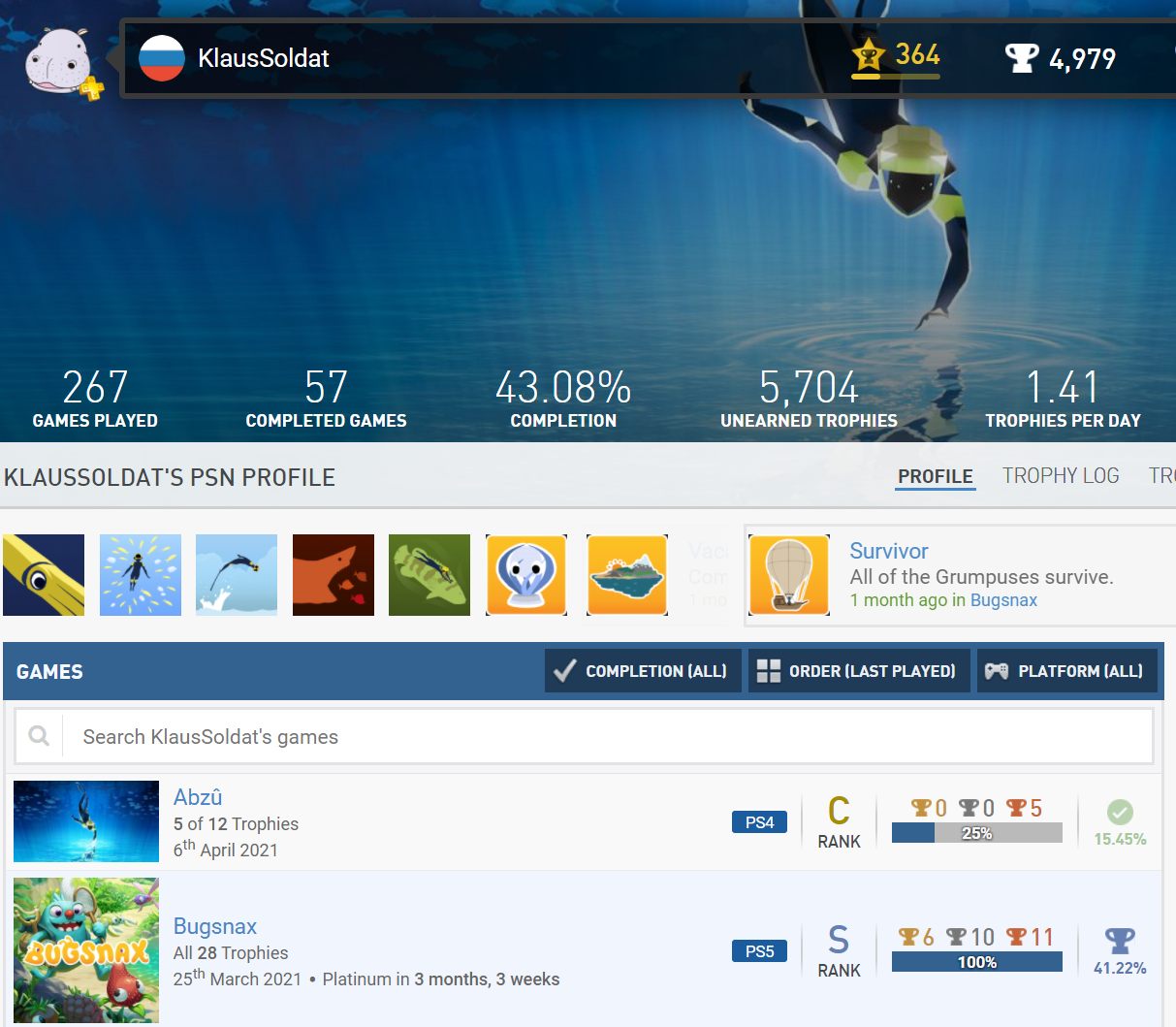Click the bronze trophy icon in Abzû row
The image size is (1176, 1027).
click(x=1016, y=808)
